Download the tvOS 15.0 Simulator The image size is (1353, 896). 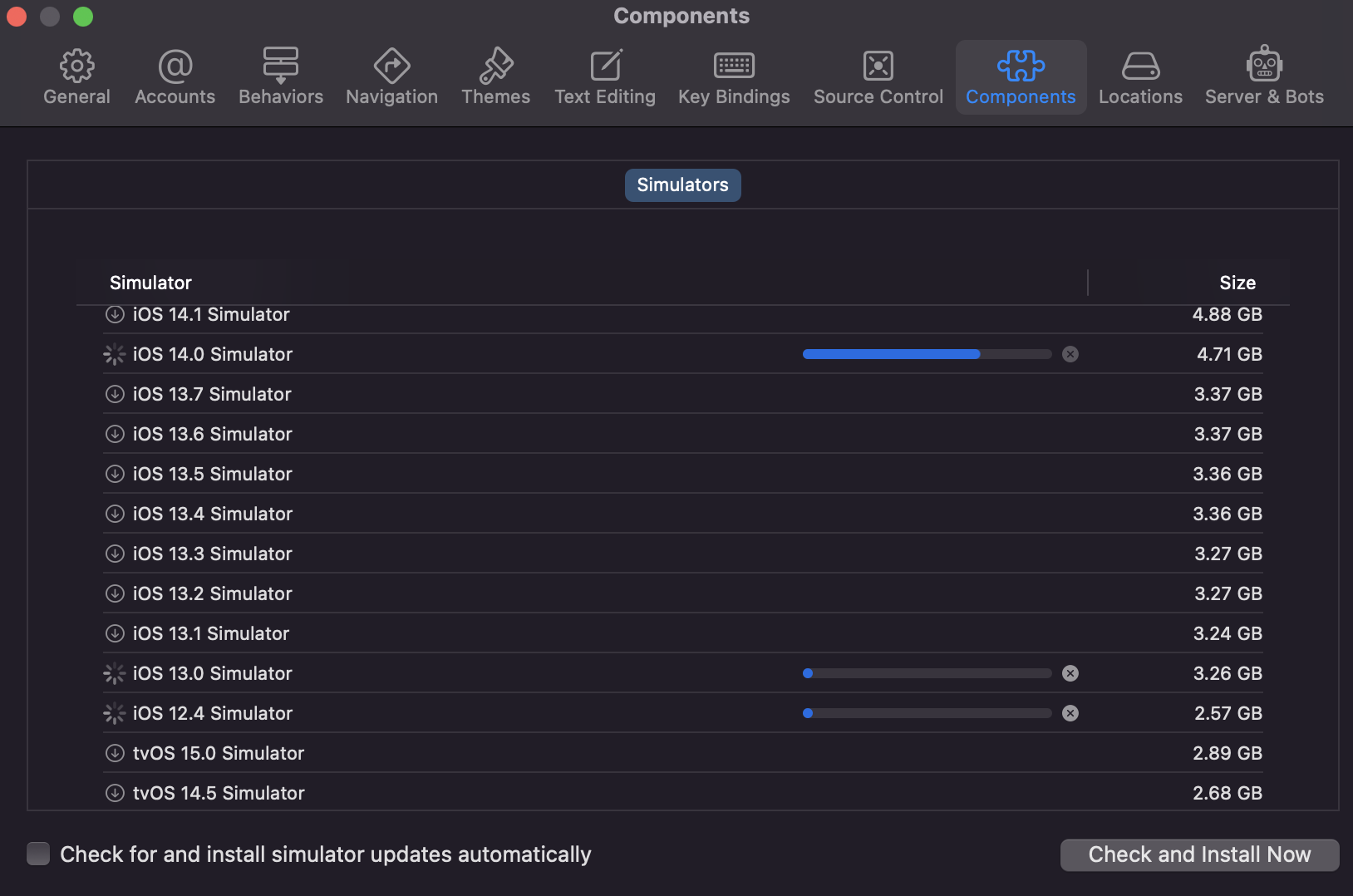pos(115,753)
